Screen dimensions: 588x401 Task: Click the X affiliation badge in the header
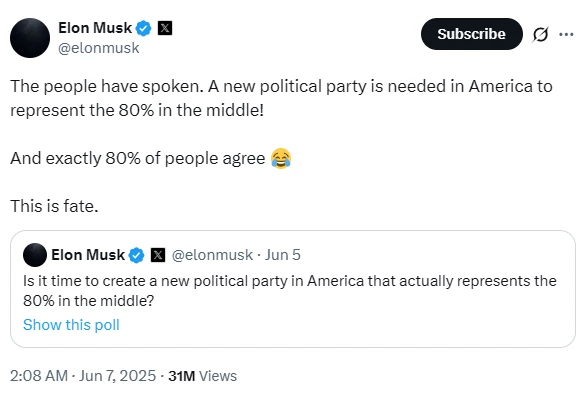coord(165,28)
